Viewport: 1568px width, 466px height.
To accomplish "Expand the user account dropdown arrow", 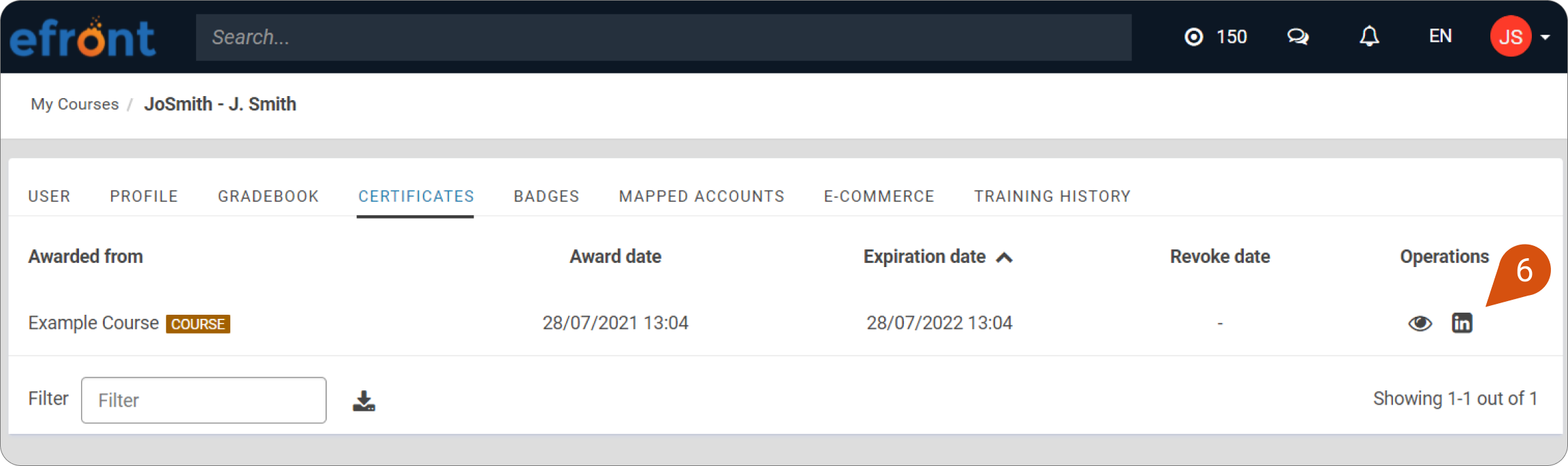I will pos(1545,37).
